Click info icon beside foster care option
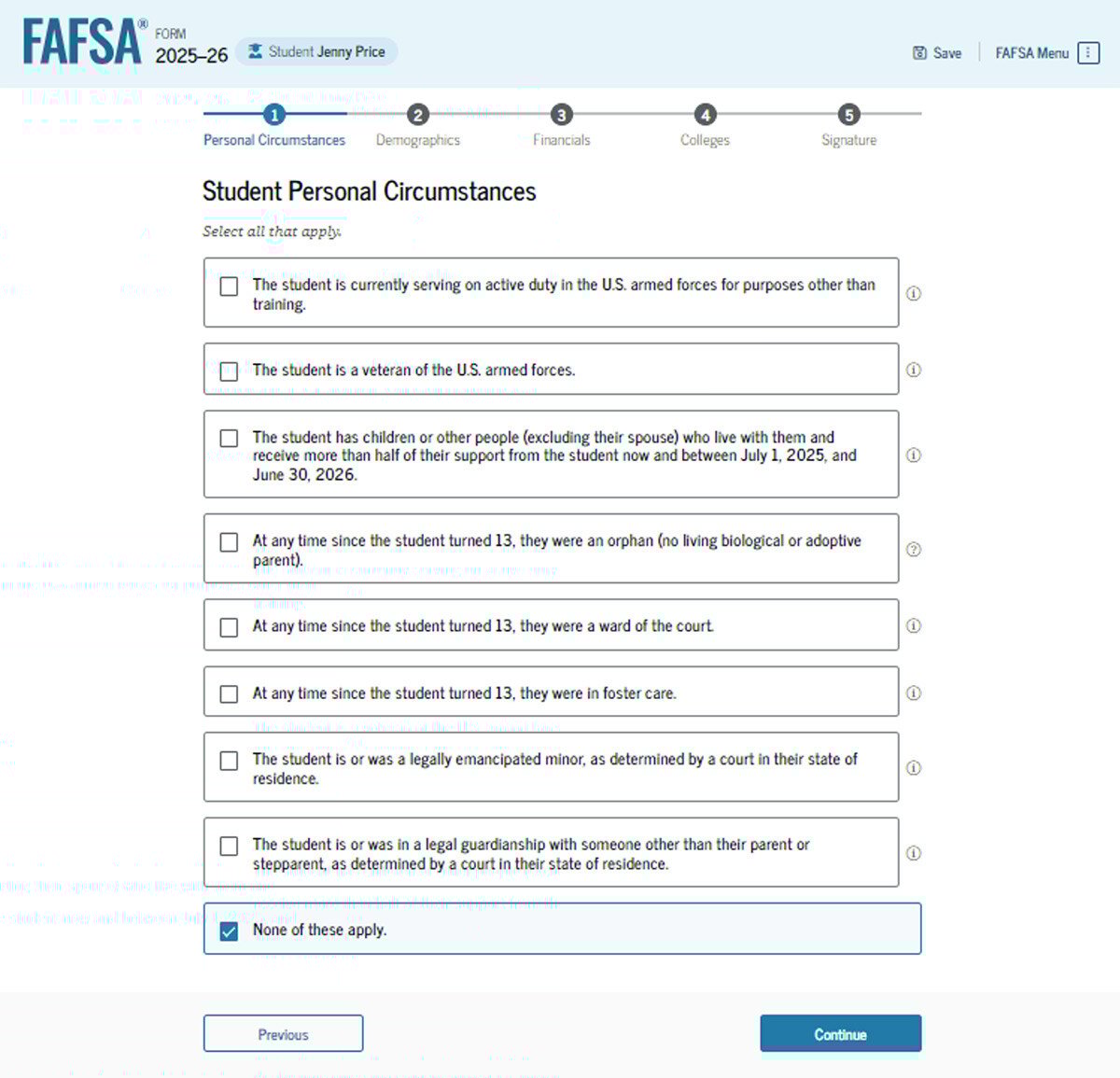The image size is (1120, 1078). tap(914, 693)
